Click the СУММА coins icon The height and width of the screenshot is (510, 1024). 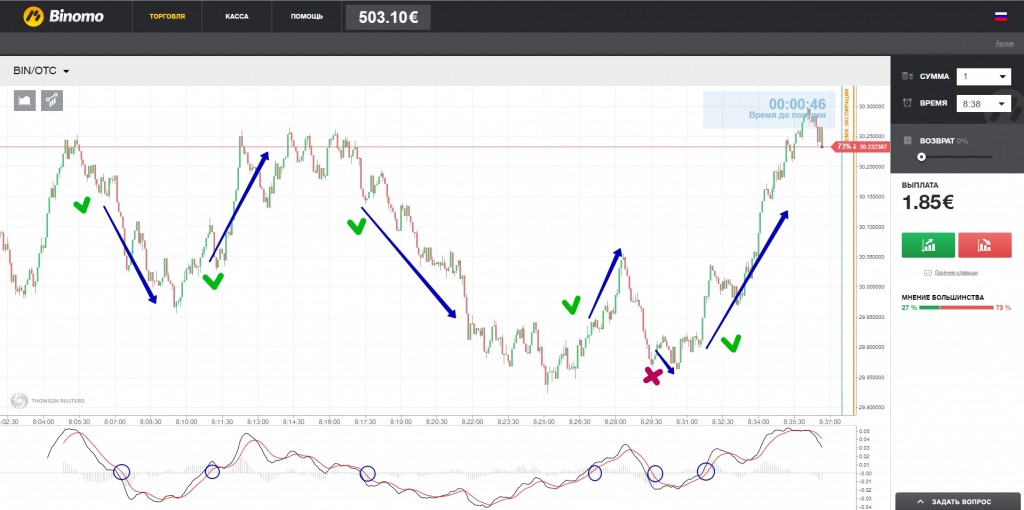tap(907, 76)
